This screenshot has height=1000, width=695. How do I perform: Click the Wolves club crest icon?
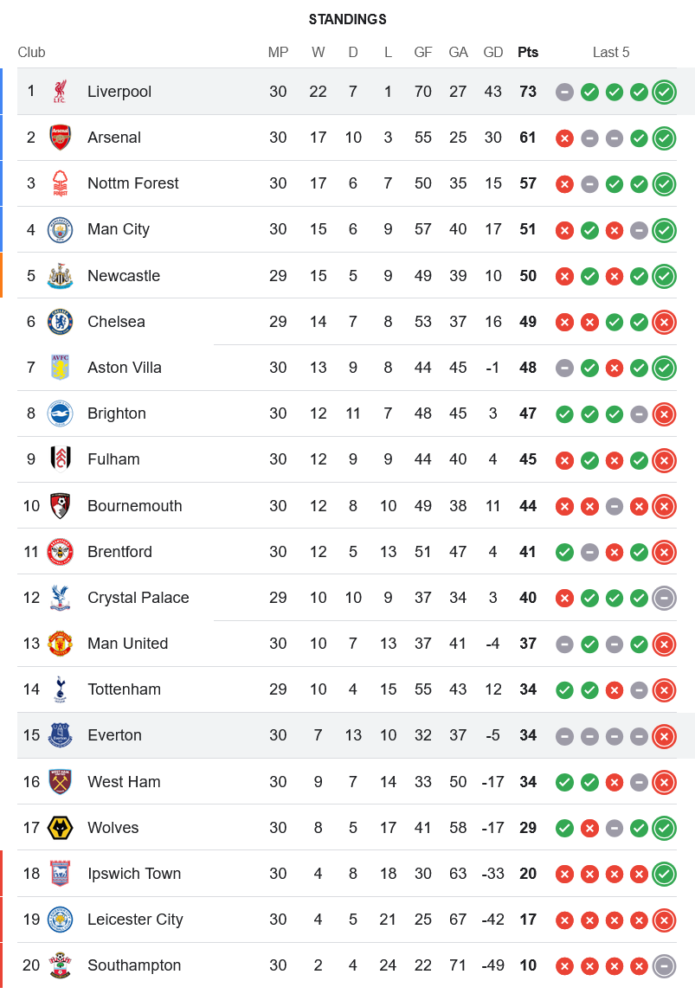click(x=60, y=828)
